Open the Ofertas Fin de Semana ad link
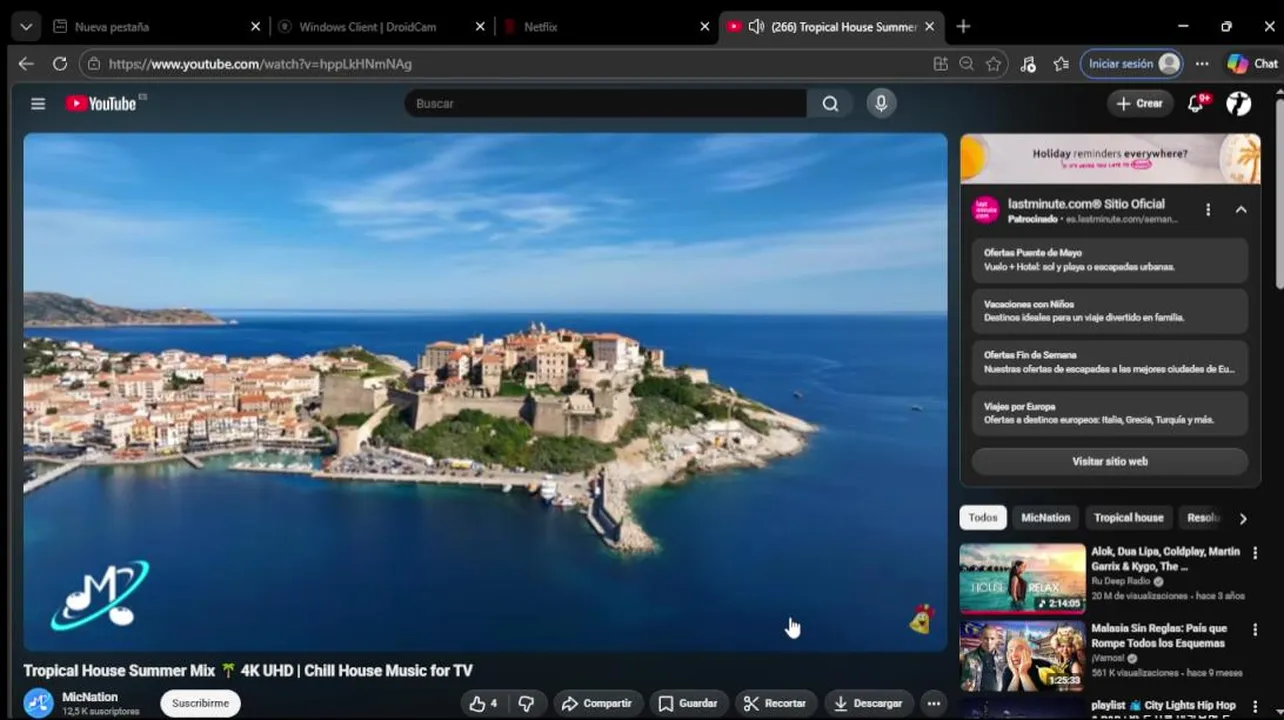Viewport: 1284px width, 720px height. point(1110,362)
